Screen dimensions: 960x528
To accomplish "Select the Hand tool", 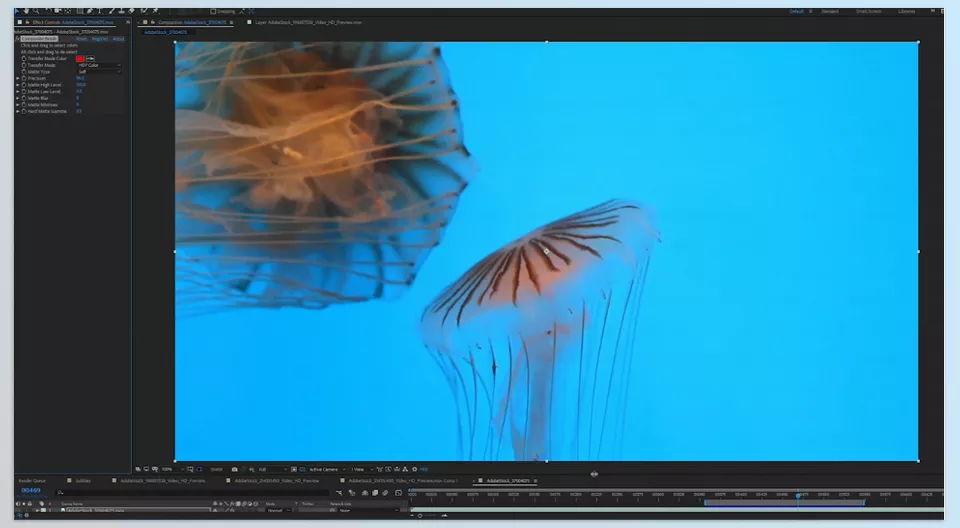I will (26, 11).
